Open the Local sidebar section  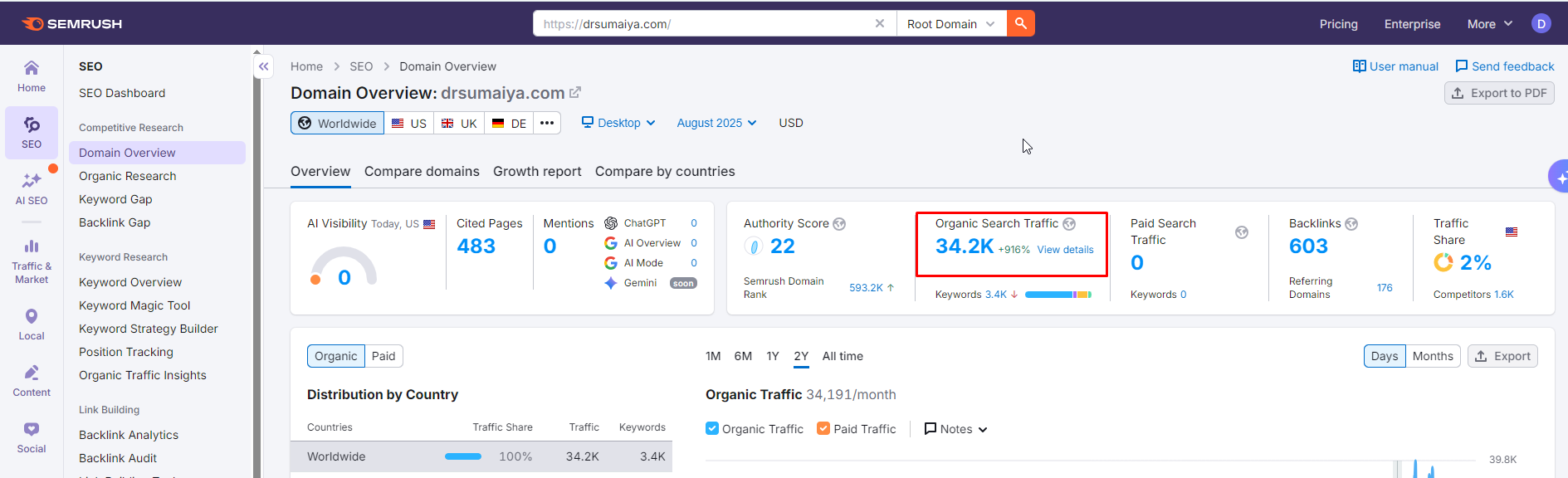click(x=32, y=324)
